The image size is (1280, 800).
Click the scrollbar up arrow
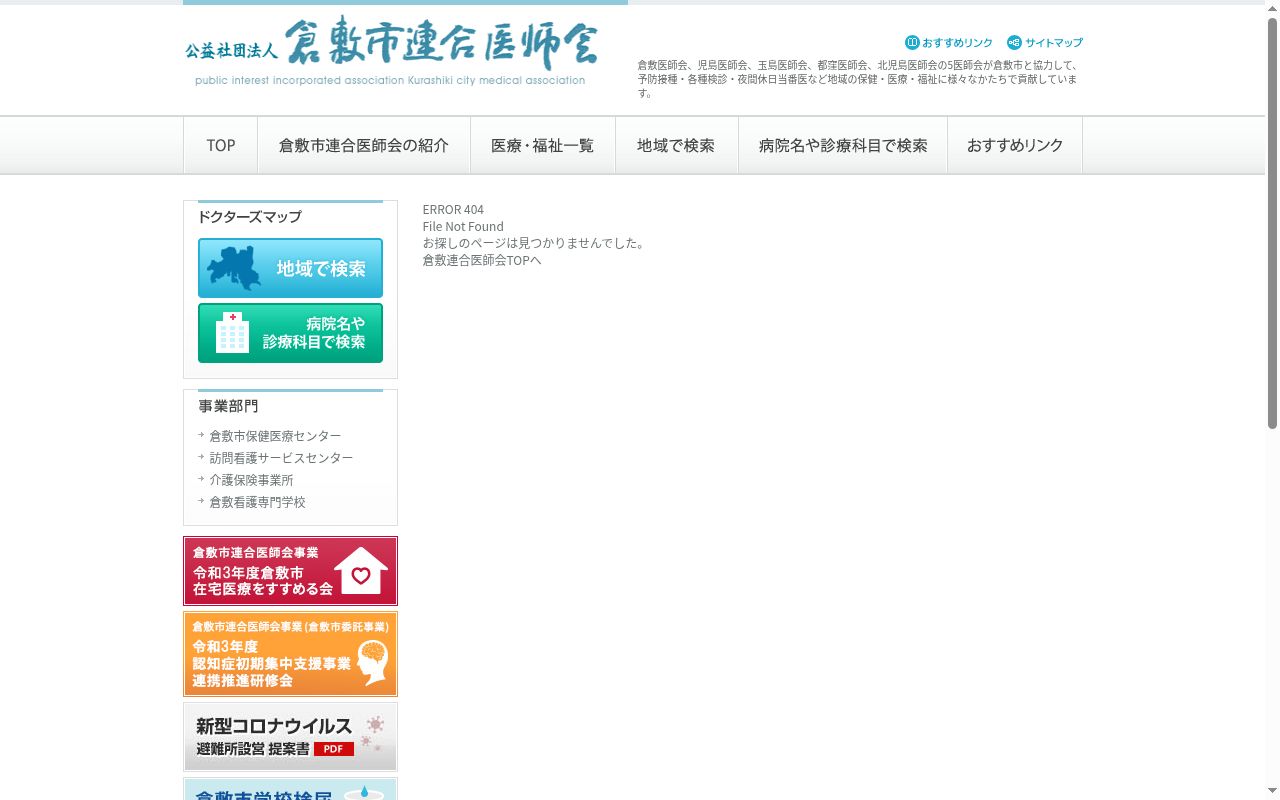[x=1272, y=8]
